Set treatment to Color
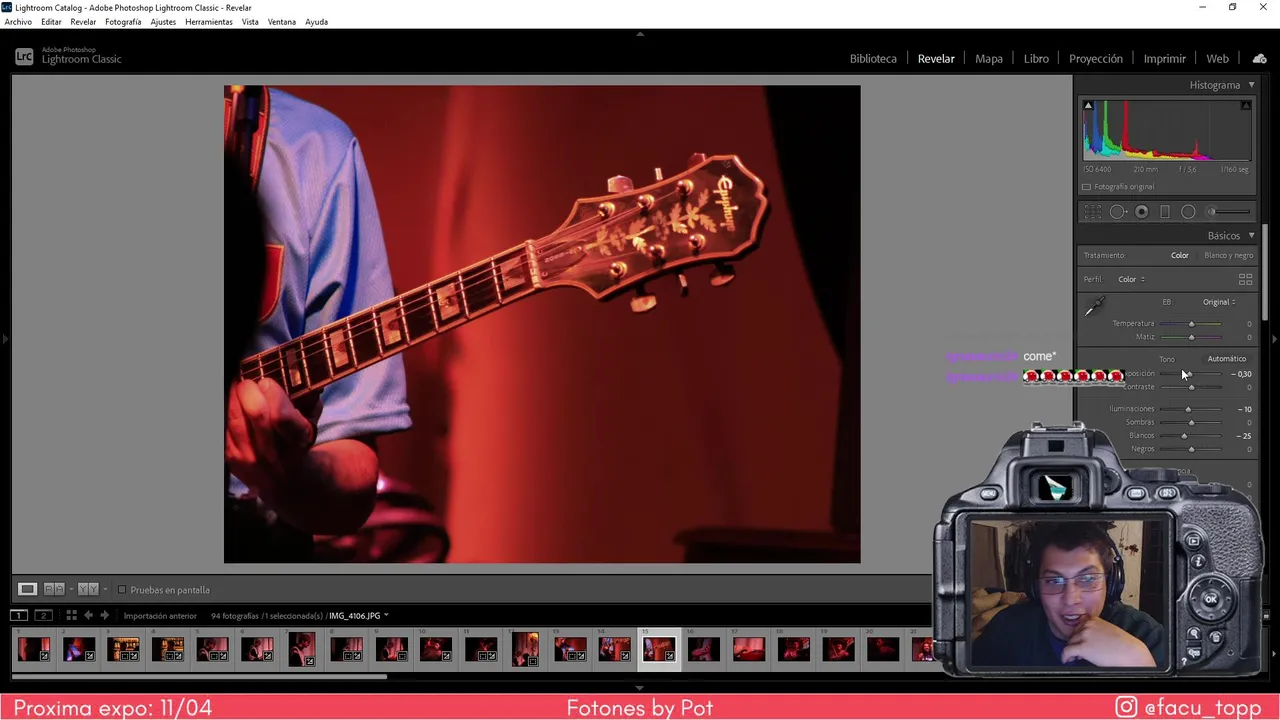 click(1179, 255)
